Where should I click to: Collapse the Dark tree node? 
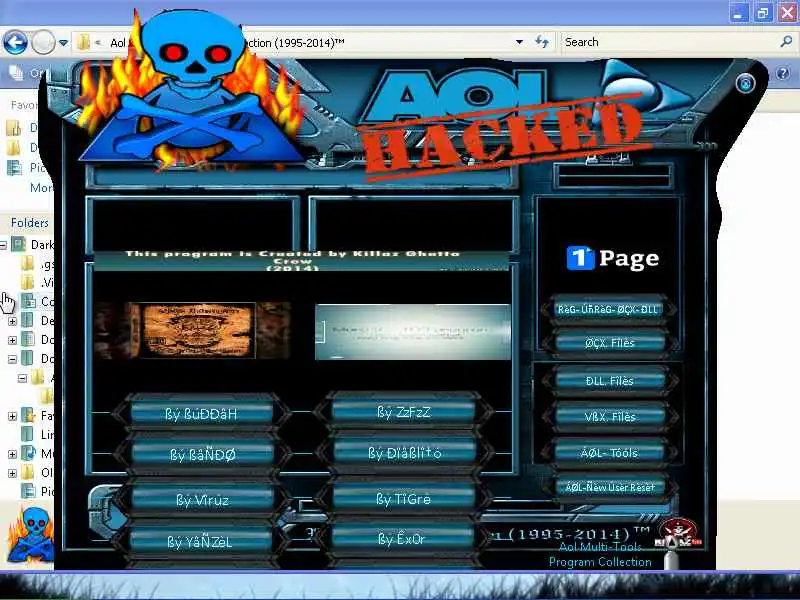[x=3, y=245]
